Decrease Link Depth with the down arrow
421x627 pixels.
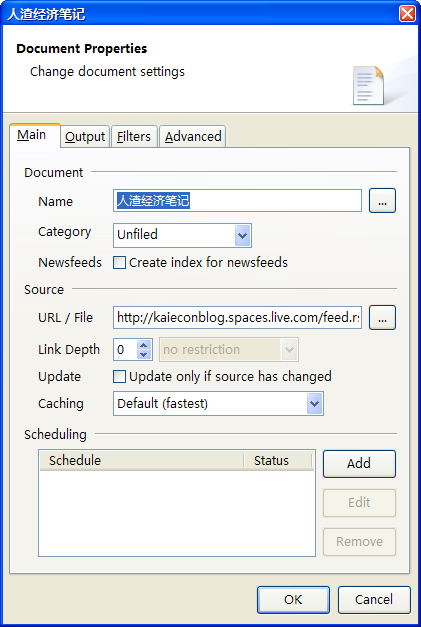[144, 354]
